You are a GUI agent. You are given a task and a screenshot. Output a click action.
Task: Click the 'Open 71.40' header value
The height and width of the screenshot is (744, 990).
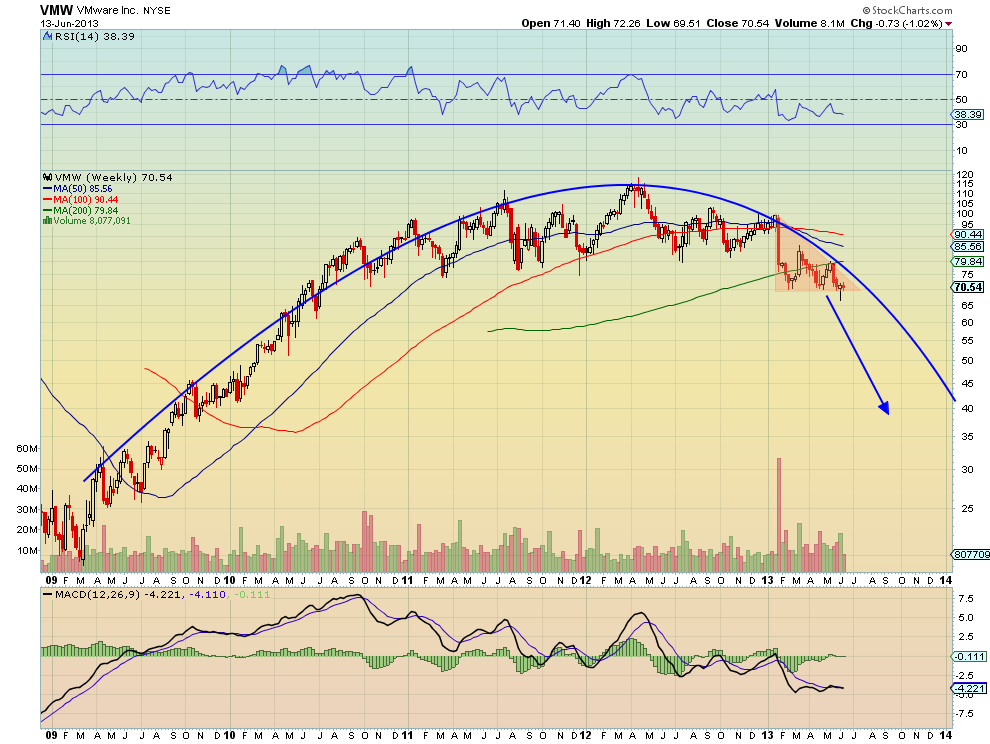(x=551, y=23)
